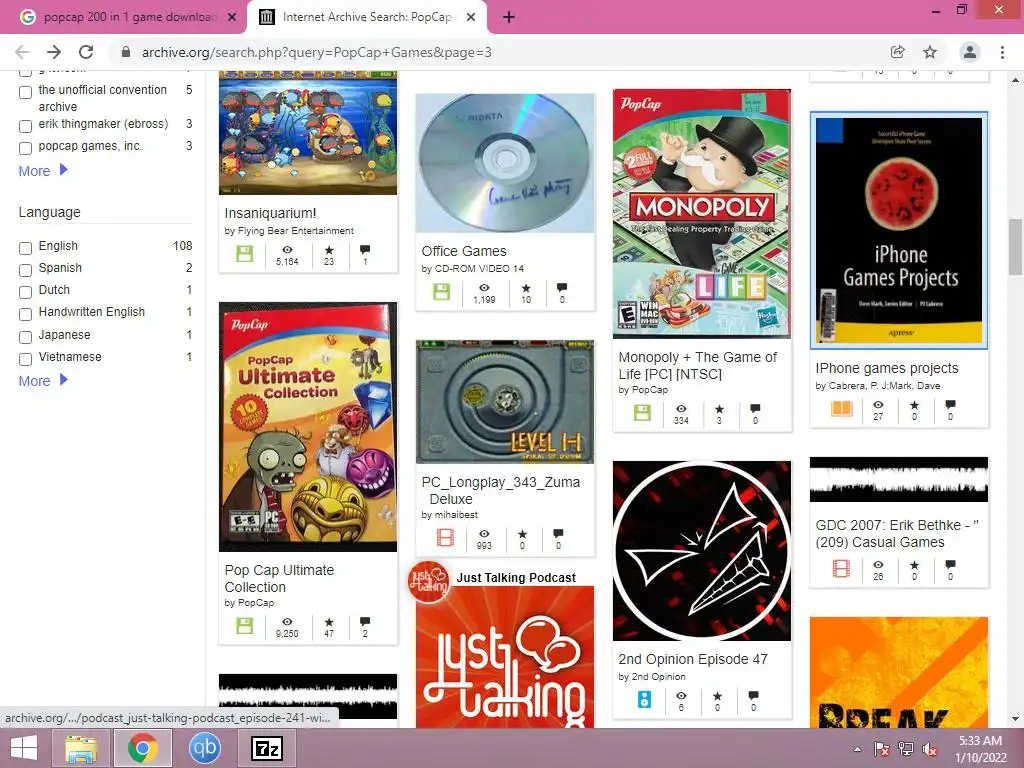Click the software floppy icon for Insaniquarium!

[245, 254]
